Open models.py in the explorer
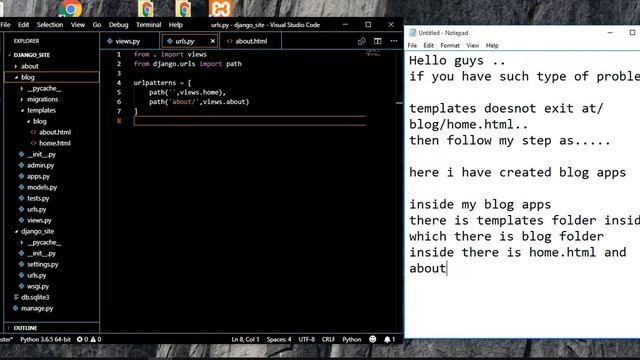The width and height of the screenshot is (640, 360). pos(42,187)
